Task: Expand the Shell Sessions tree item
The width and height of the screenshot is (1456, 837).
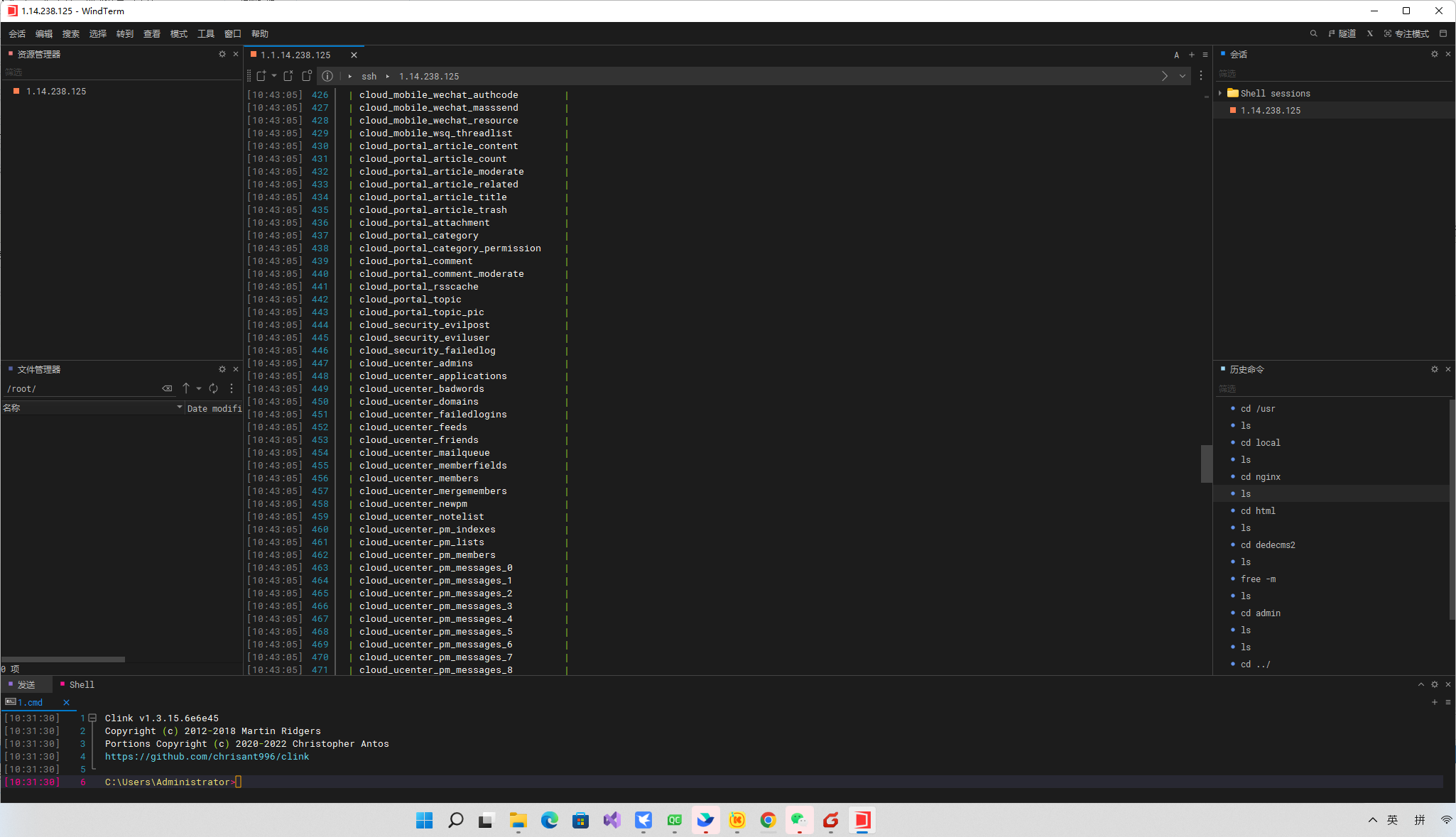Action: point(1222,93)
